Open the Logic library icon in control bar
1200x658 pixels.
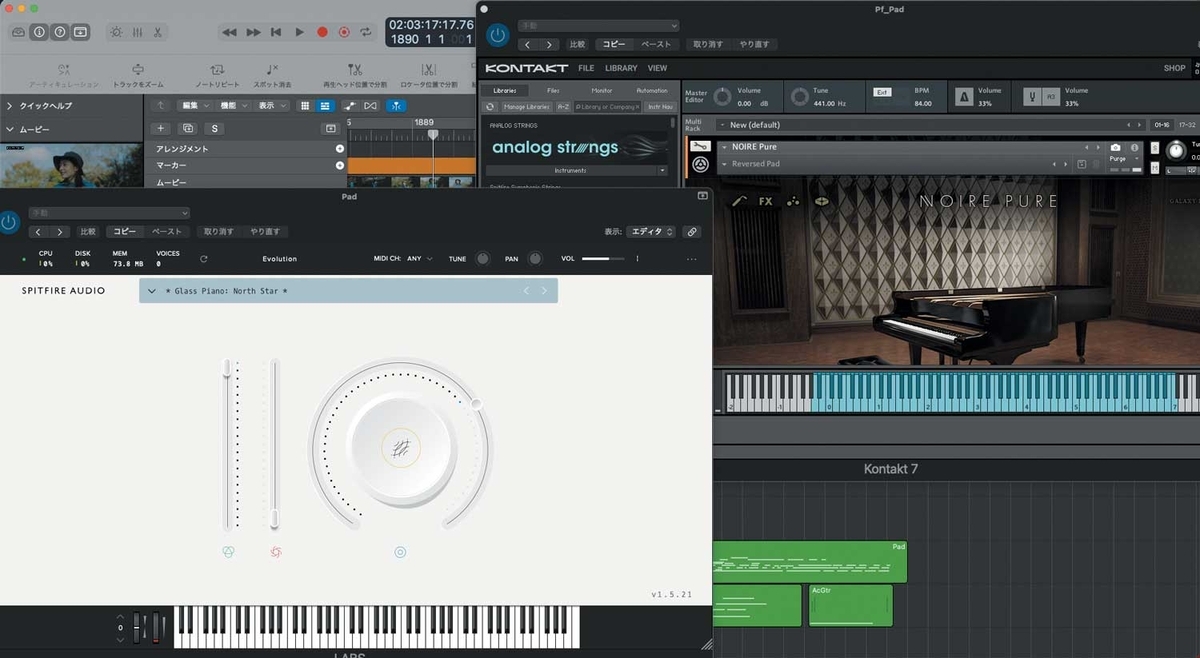pos(18,32)
